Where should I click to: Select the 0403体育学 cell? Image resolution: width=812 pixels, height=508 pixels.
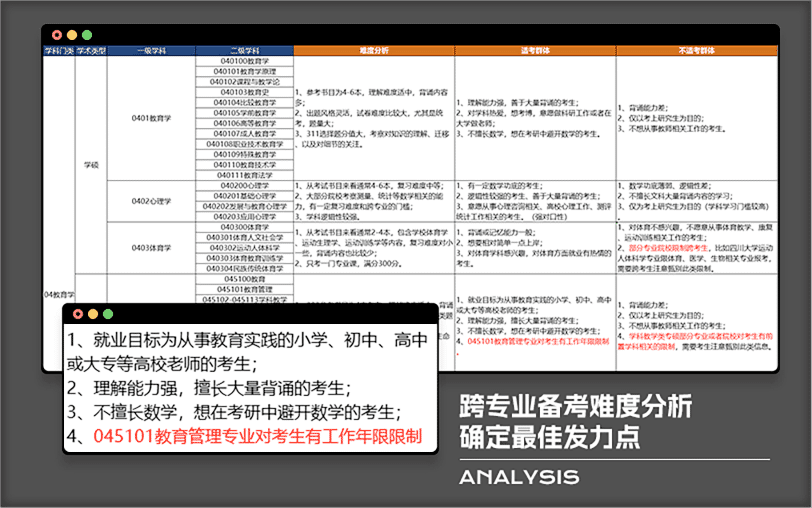151,248
